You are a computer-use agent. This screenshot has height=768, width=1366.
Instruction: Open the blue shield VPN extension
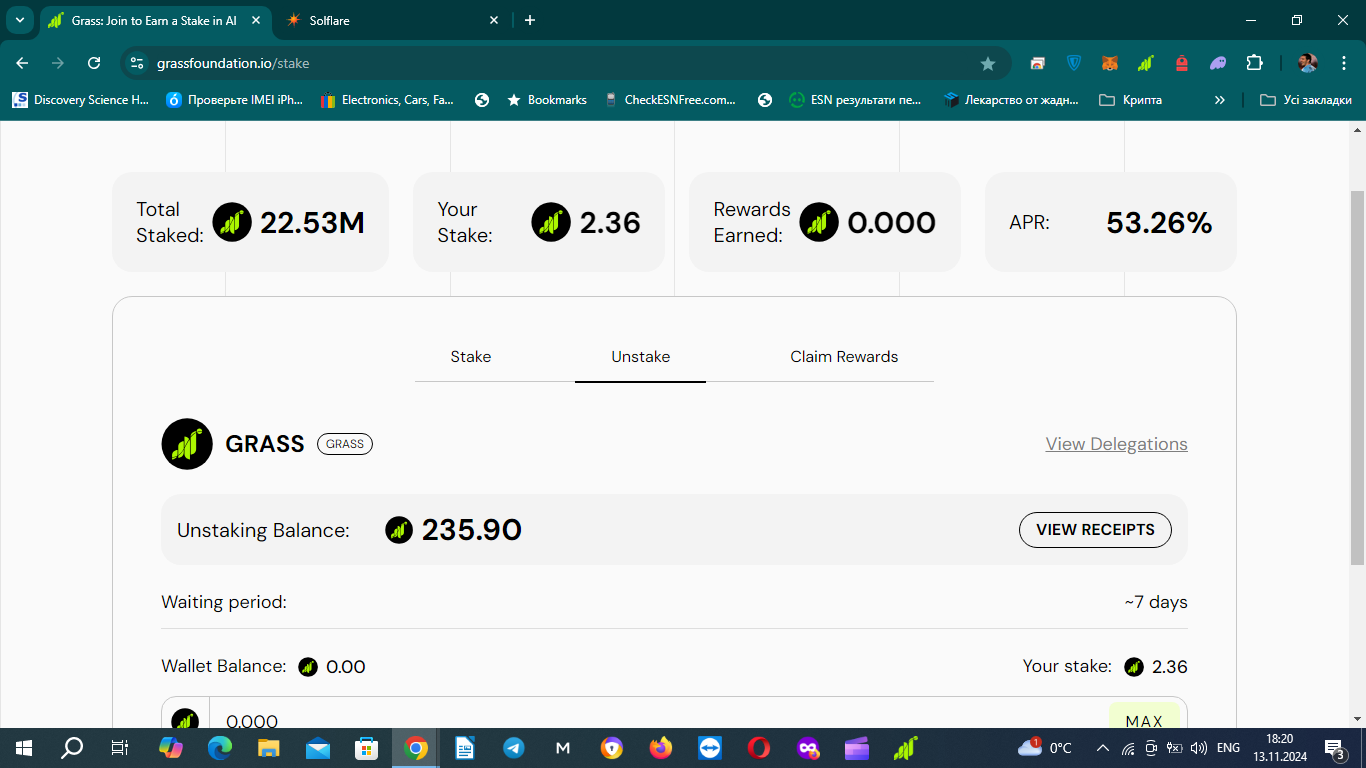pos(1074,63)
